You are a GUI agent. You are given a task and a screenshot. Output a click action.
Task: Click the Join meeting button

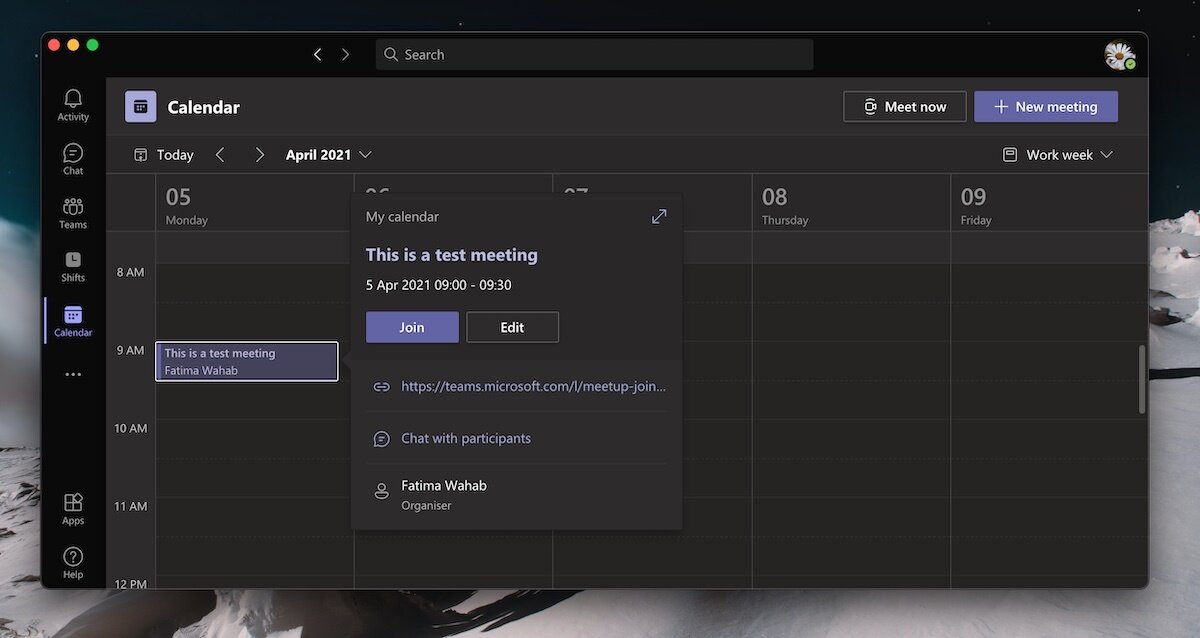[412, 327]
